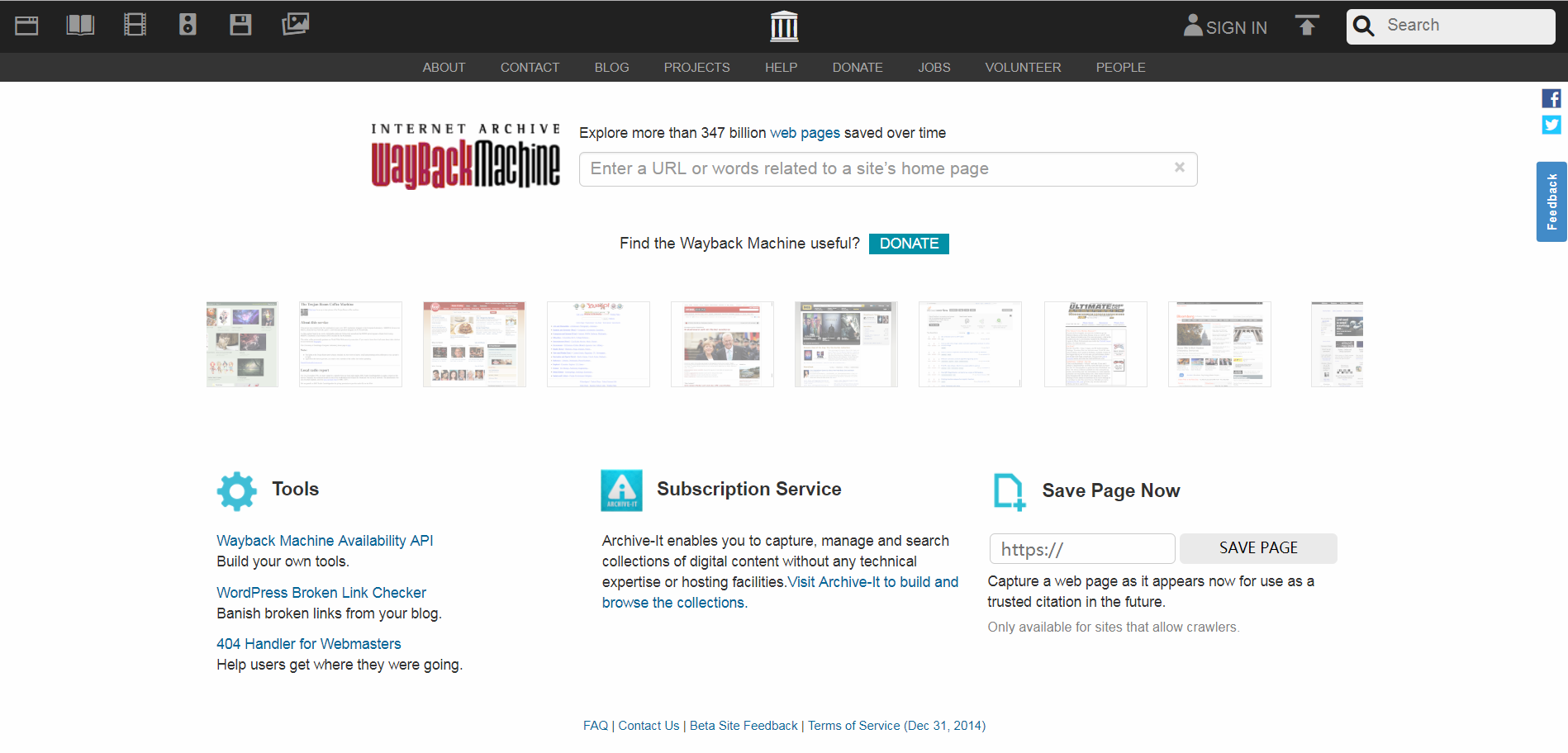Click the teal DONATE button
The width and height of the screenshot is (1568, 753).
[909, 244]
